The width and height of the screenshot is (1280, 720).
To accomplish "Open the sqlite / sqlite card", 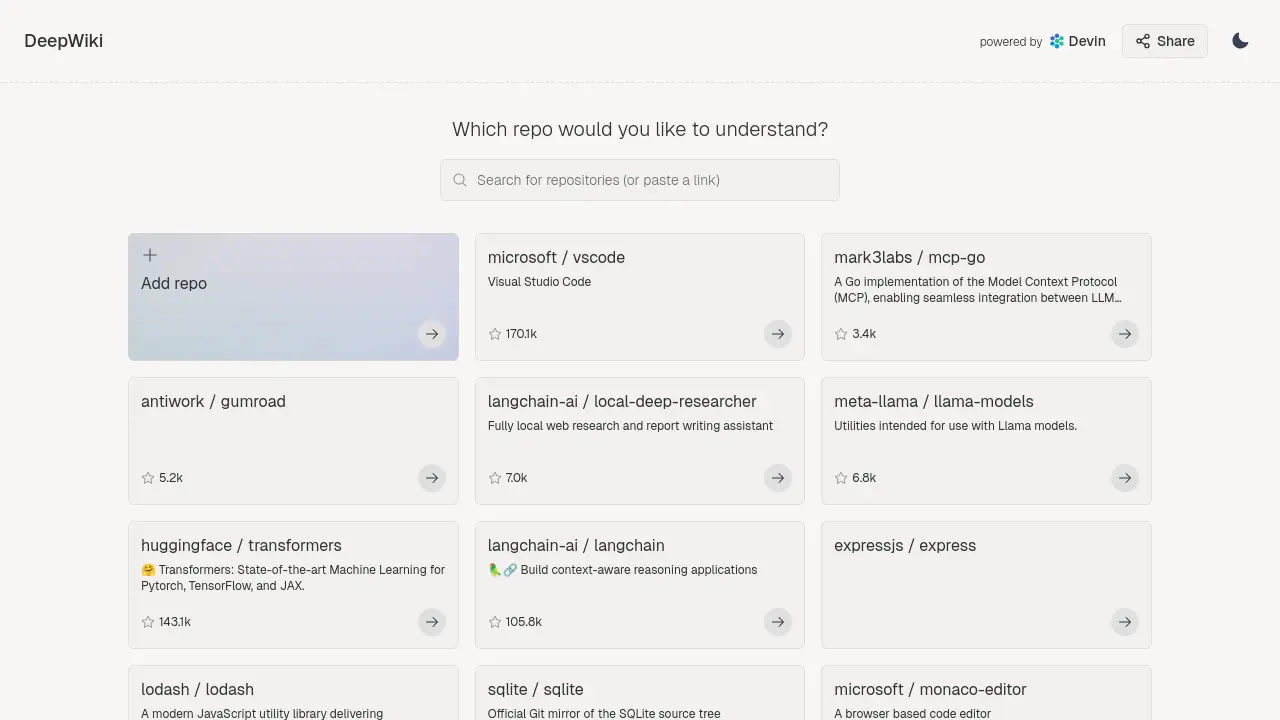I will (640, 692).
